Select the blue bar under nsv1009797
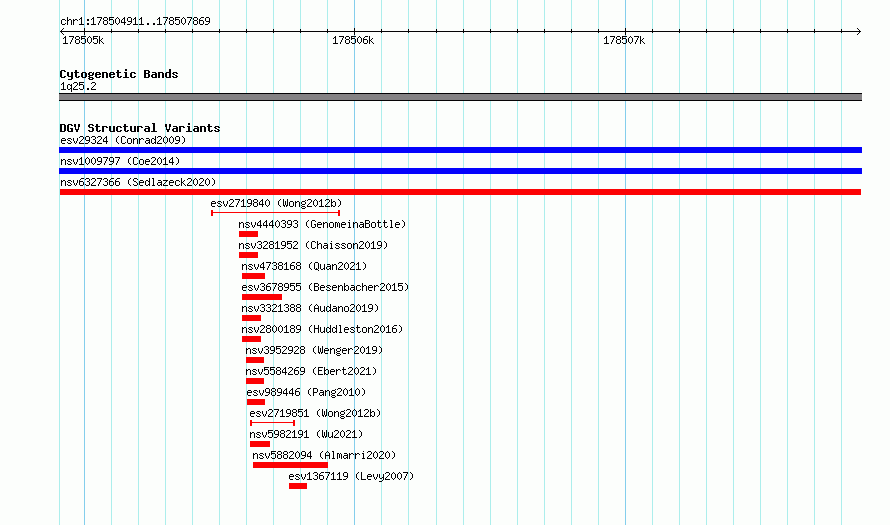 coord(460,171)
